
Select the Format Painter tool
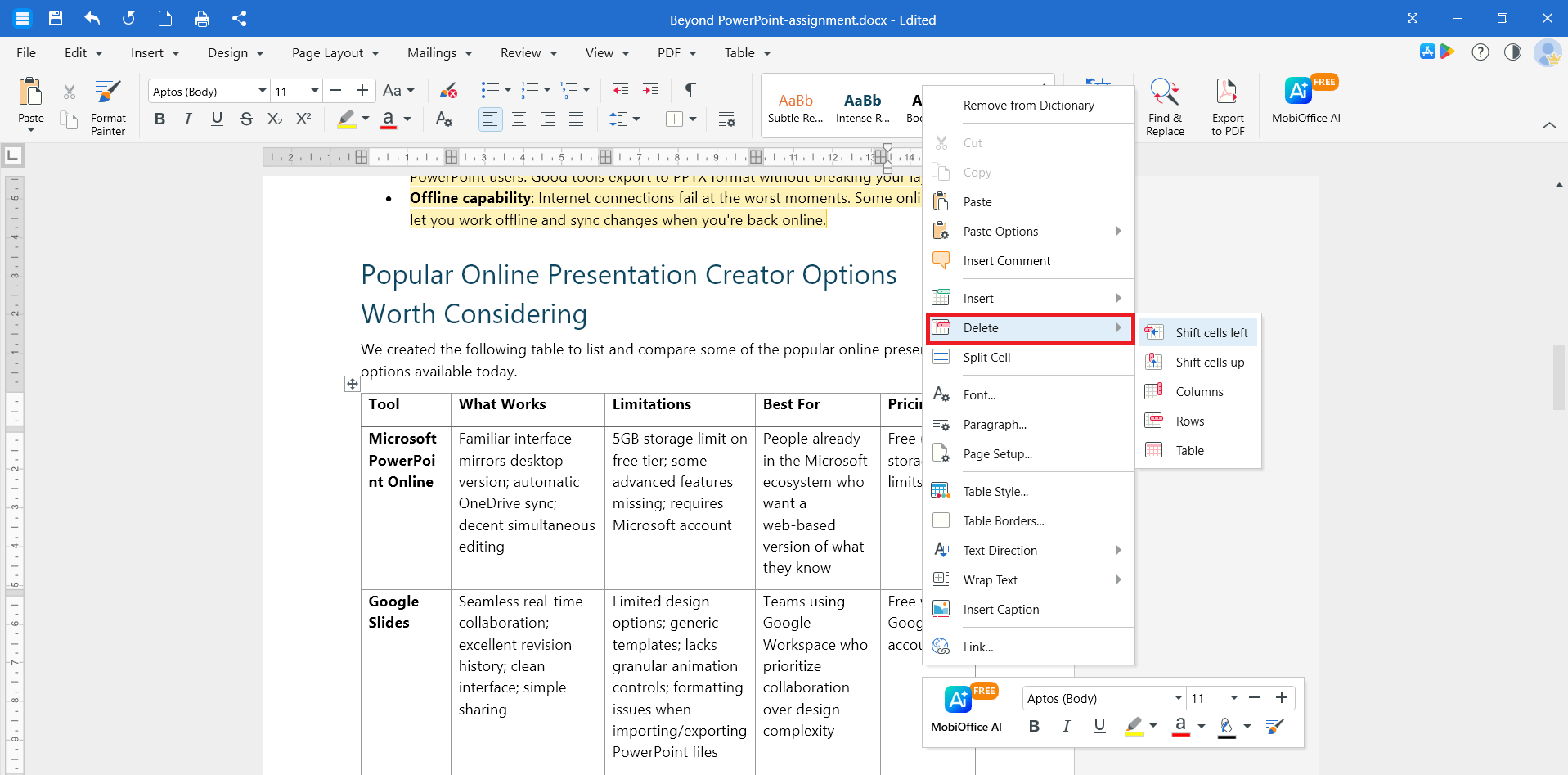click(x=108, y=107)
